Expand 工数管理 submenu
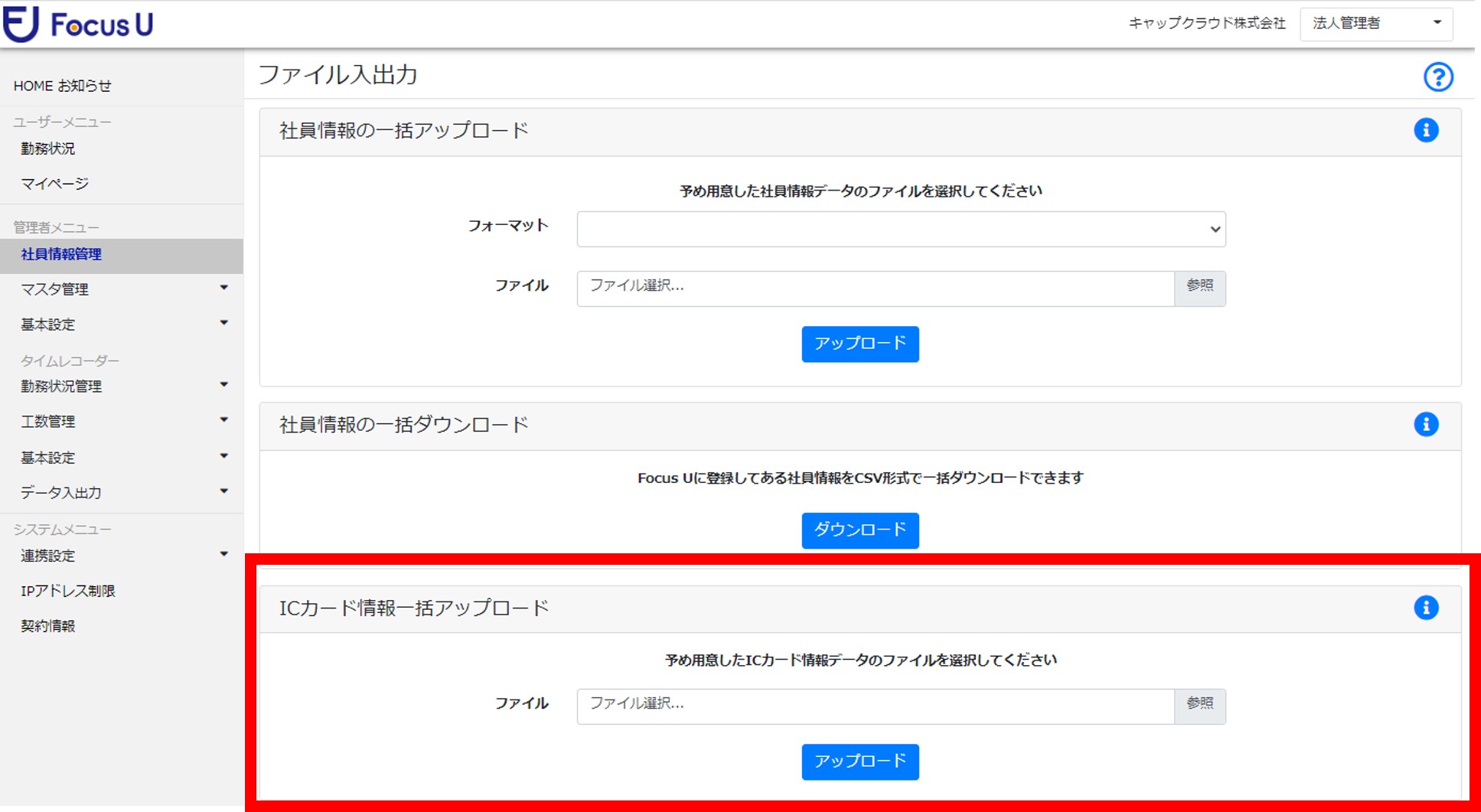This screenshot has height=812, width=1481. point(223,420)
